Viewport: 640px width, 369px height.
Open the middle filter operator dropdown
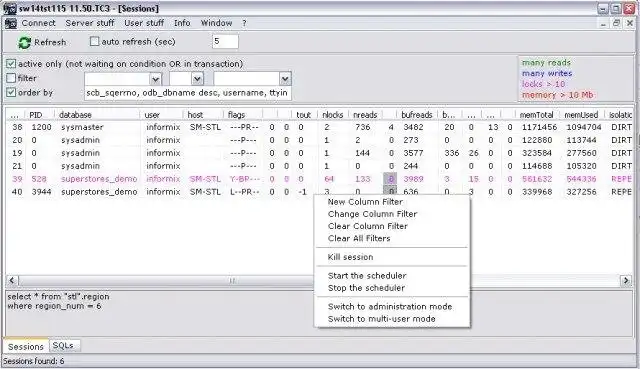[x=198, y=79]
